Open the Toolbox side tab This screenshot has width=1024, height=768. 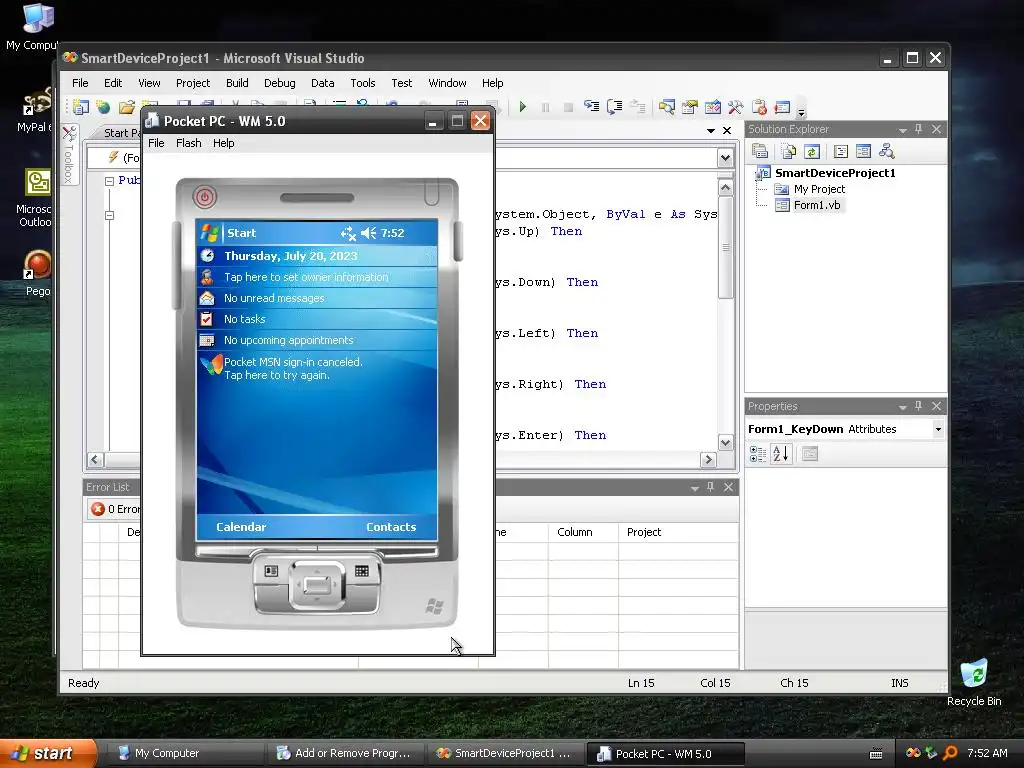[70, 155]
